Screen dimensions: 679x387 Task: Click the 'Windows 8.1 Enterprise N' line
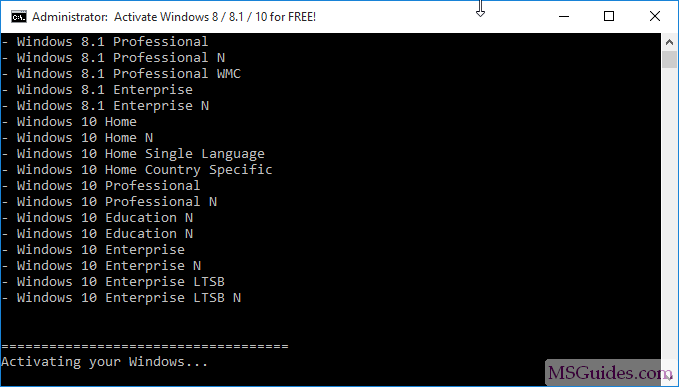coord(105,106)
